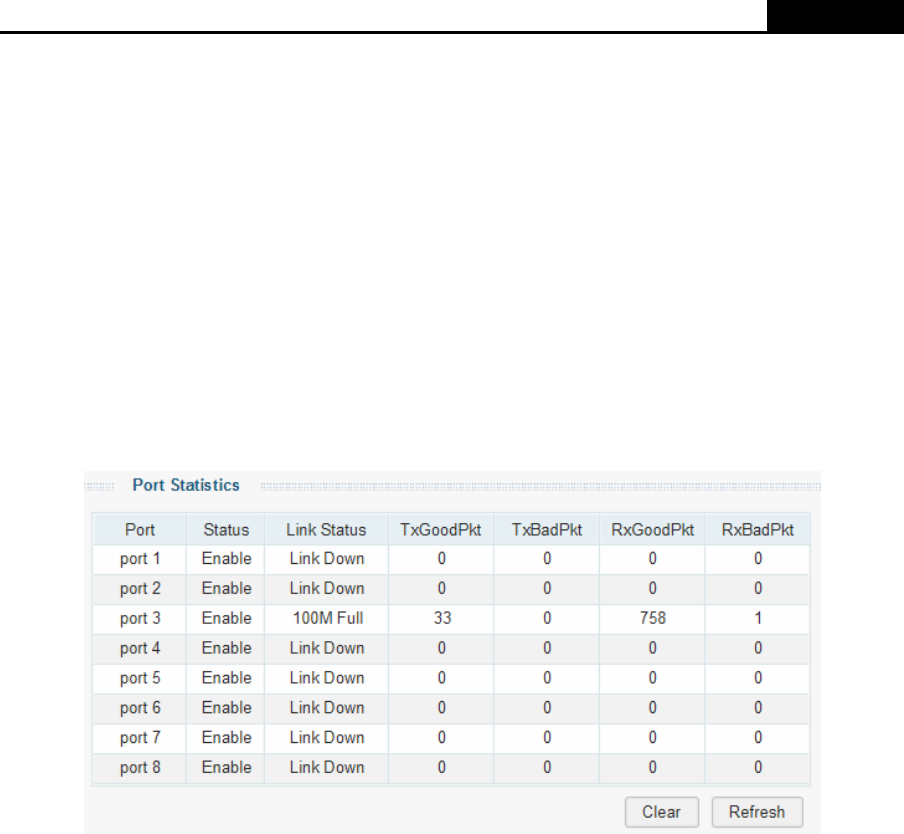Click RxGoodPkt value 0 in port 5 row

(652, 678)
